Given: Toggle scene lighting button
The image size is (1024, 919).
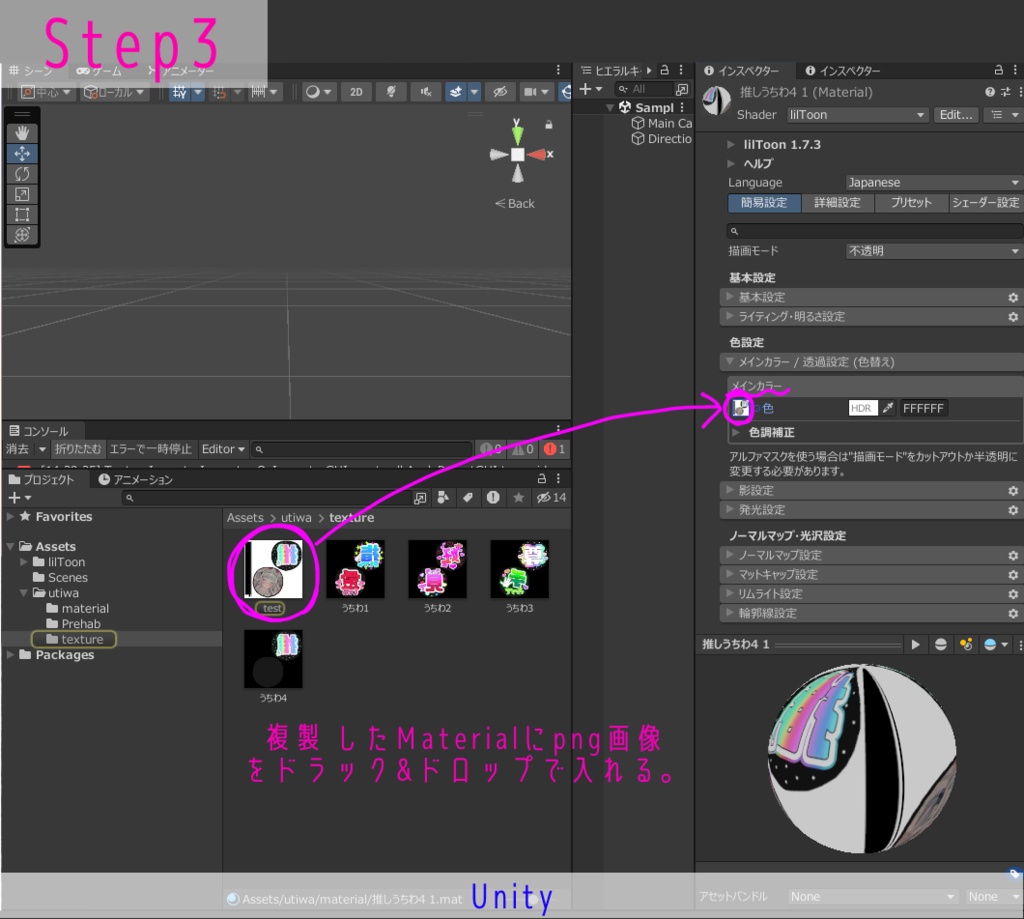Looking at the screenshot, I should tap(391, 91).
